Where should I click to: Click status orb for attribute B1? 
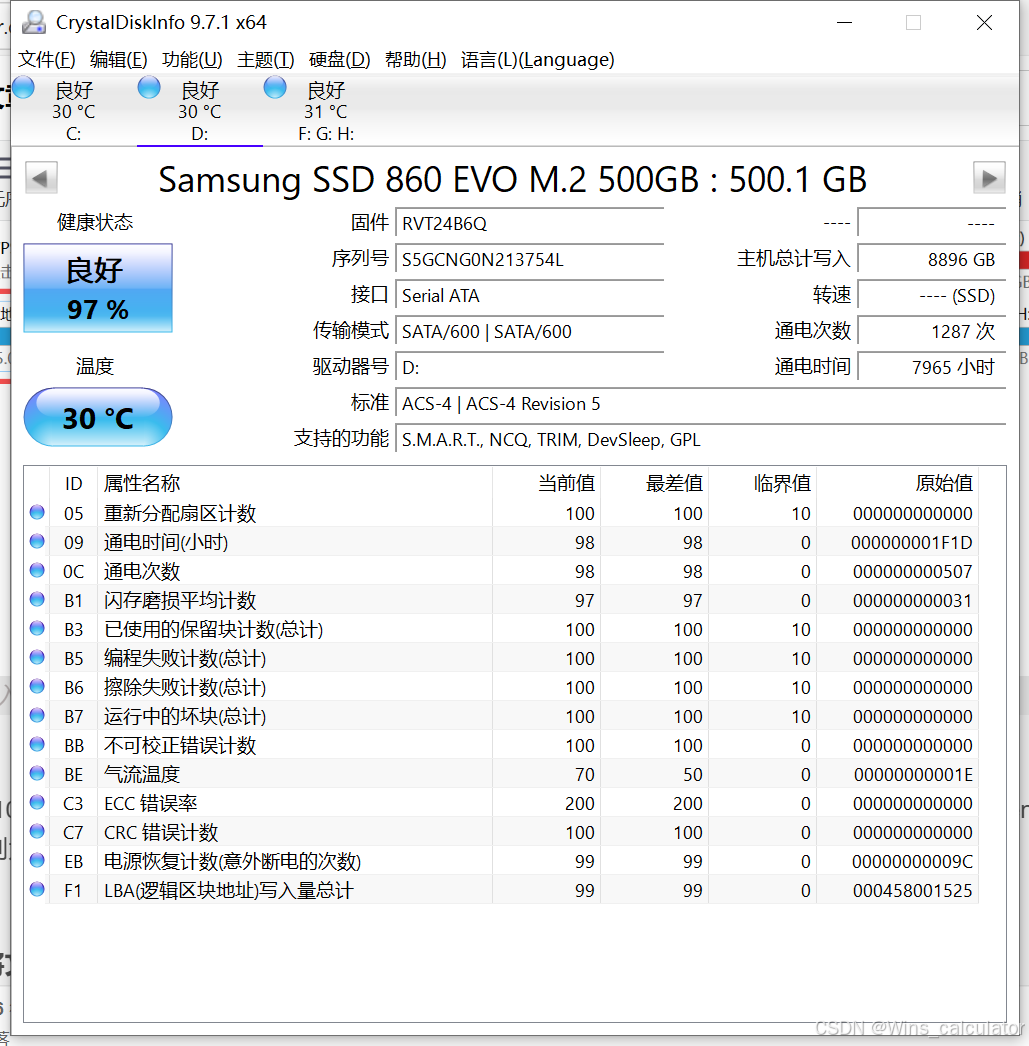pos(37,599)
